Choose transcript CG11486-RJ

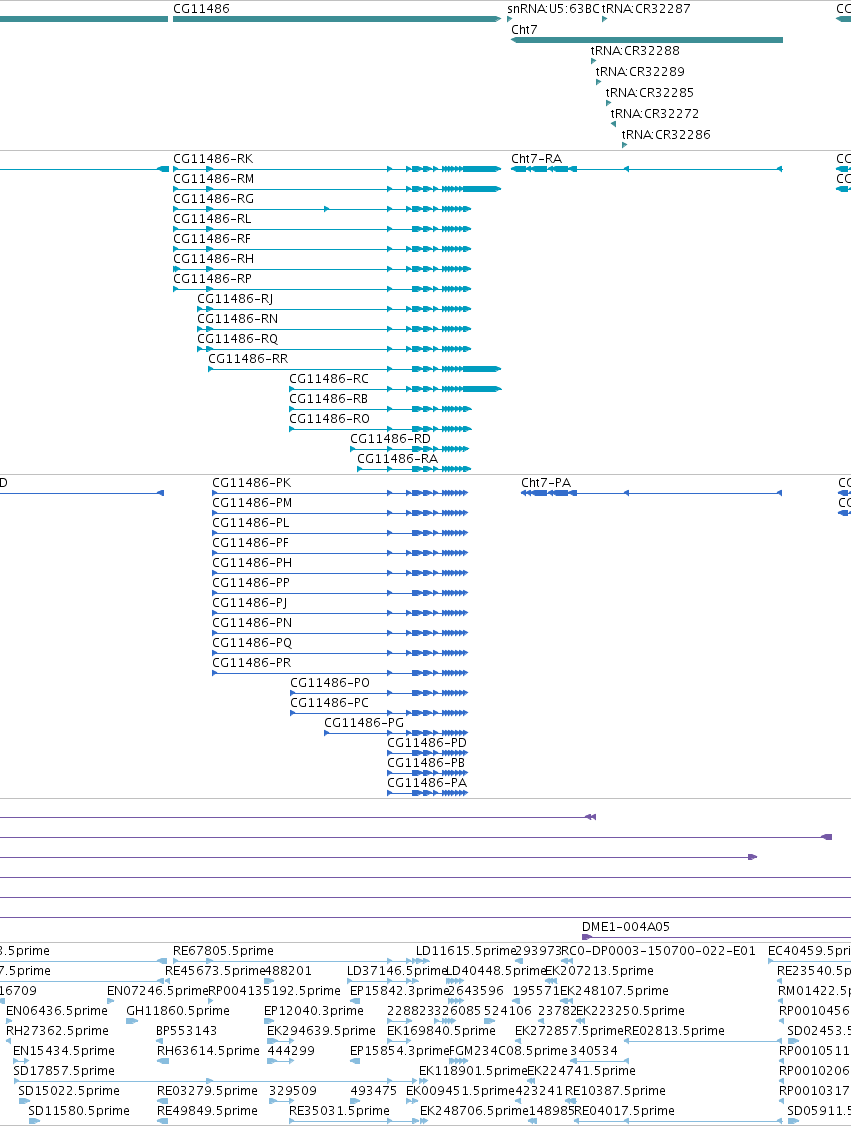click(x=236, y=299)
